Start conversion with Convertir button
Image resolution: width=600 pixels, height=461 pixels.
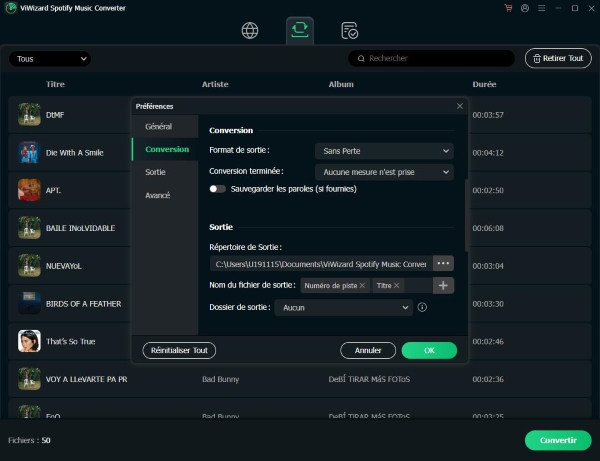(x=558, y=440)
